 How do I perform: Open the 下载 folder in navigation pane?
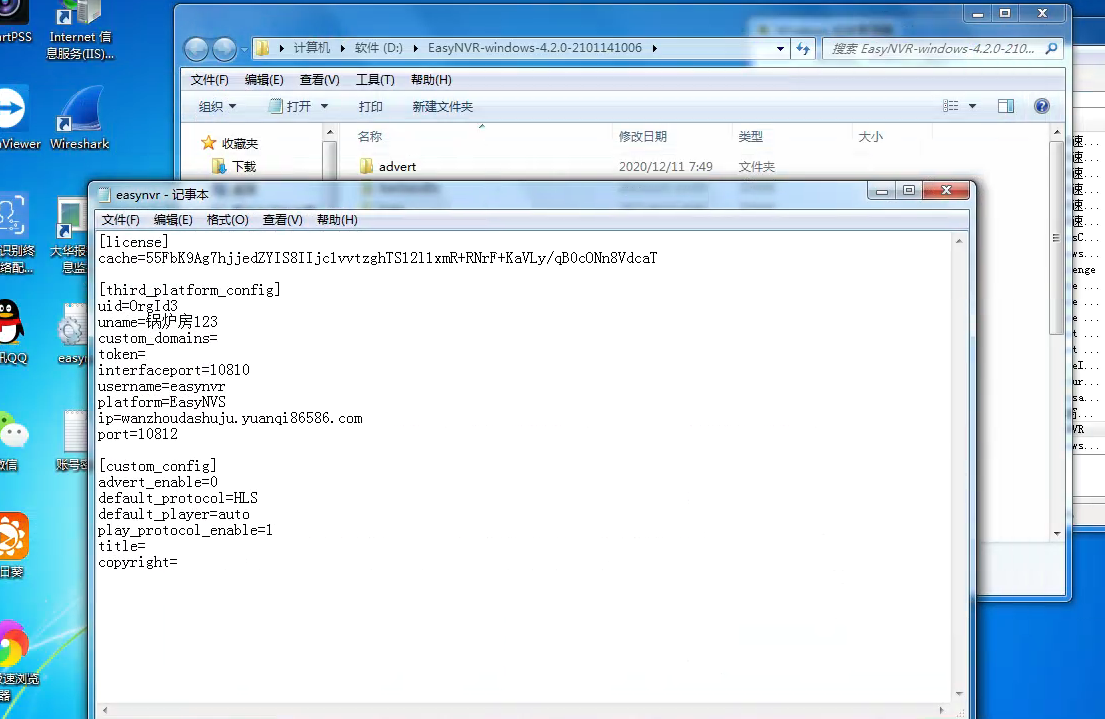[x=234, y=166]
